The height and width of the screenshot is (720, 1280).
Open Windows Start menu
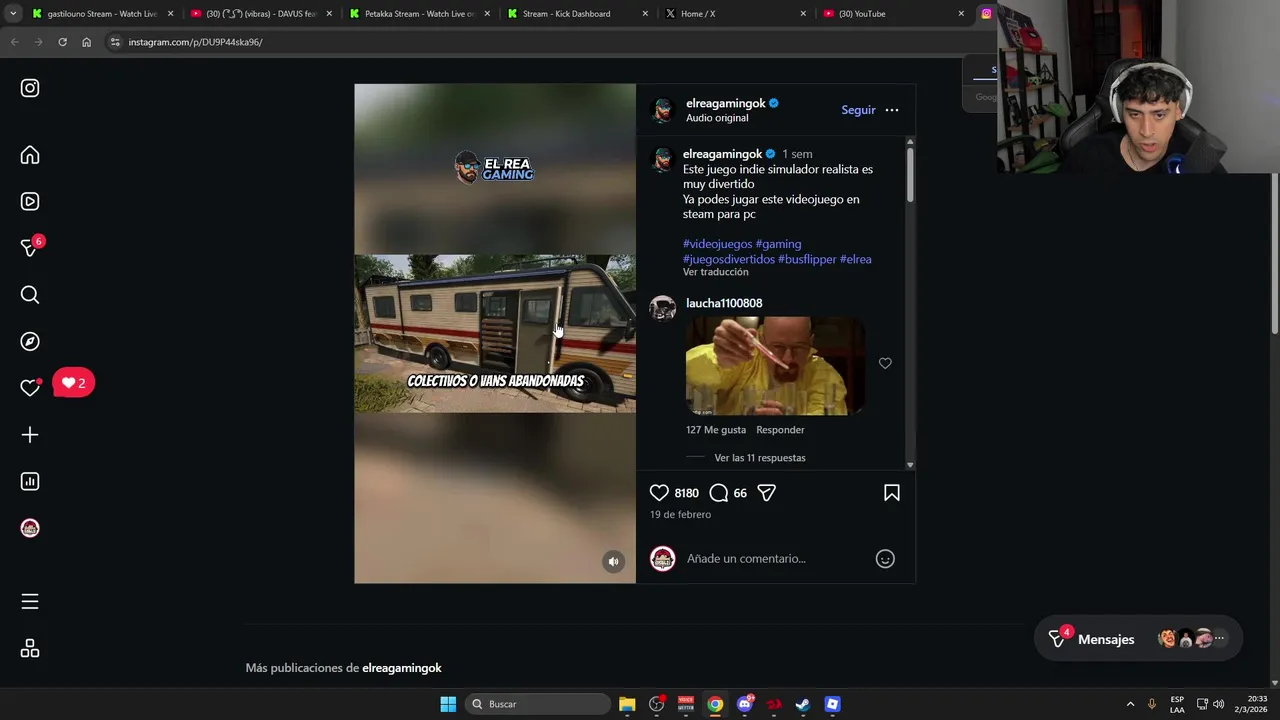[x=448, y=704]
